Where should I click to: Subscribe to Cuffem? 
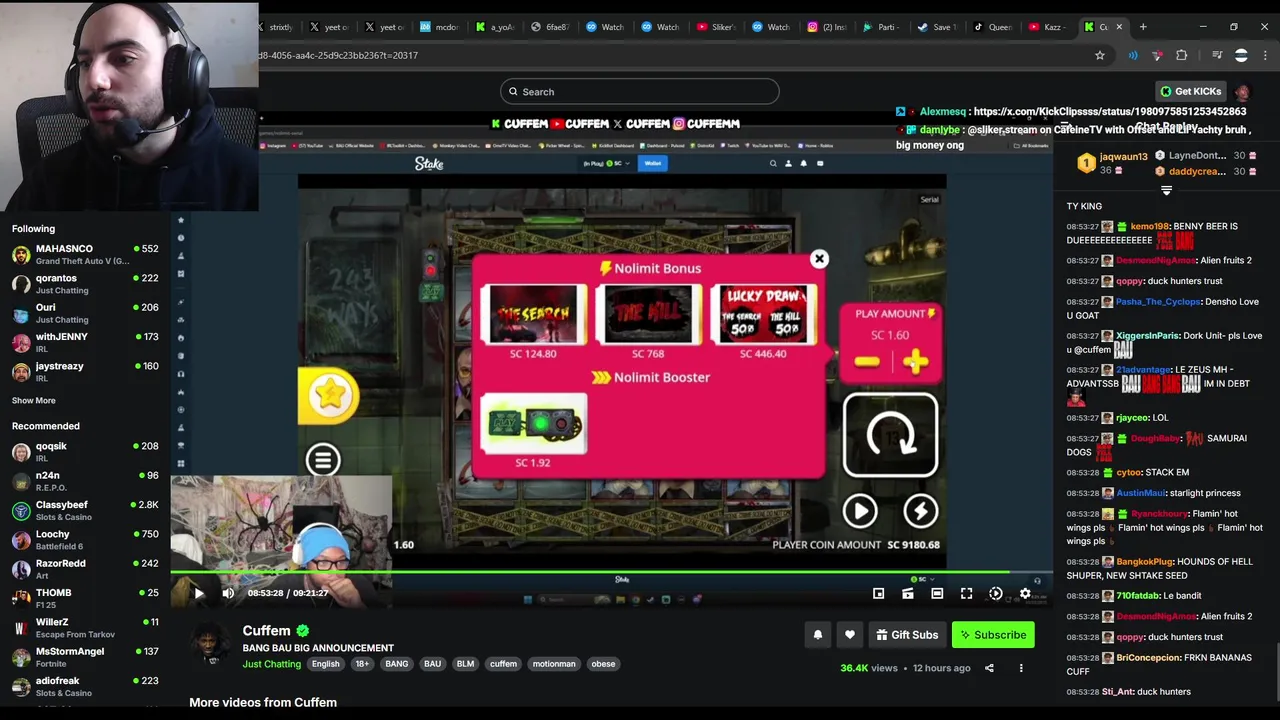click(993, 635)
